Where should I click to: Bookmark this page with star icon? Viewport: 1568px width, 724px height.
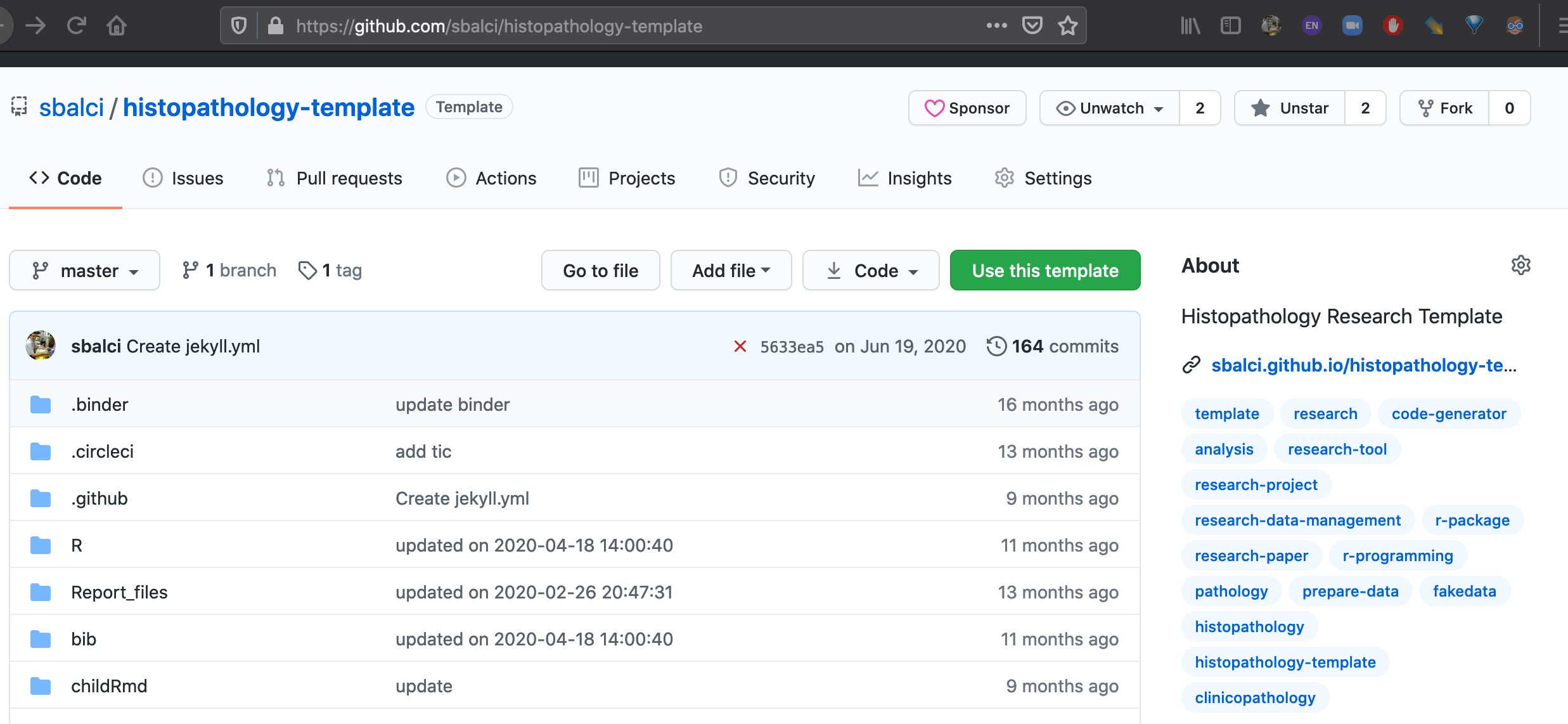[x=1068, y=25]
